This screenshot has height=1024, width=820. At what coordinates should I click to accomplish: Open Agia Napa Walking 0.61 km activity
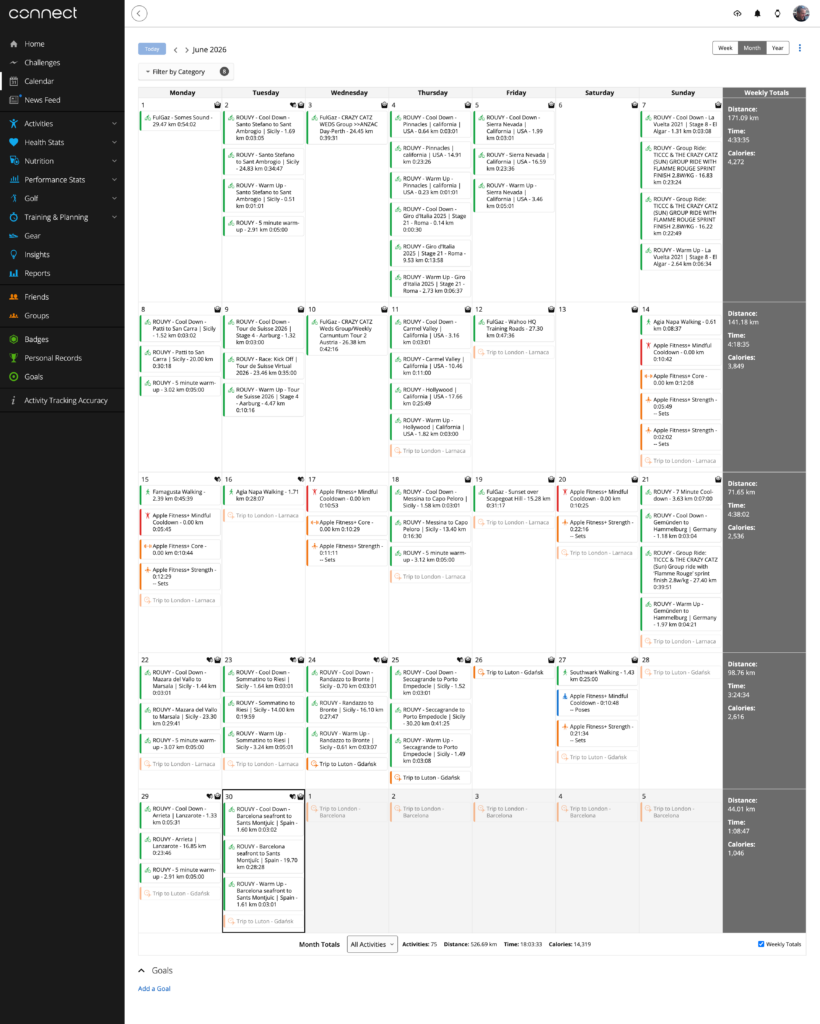681,325
